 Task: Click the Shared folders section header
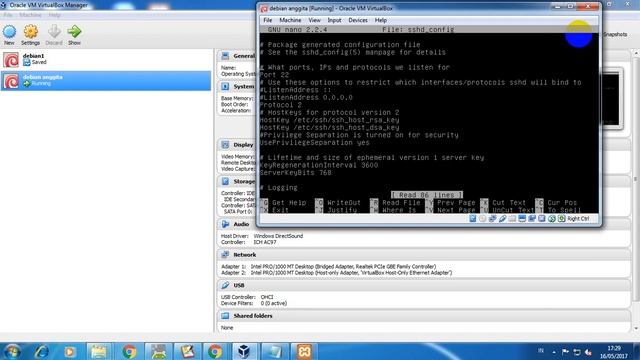tap(253, 316)
